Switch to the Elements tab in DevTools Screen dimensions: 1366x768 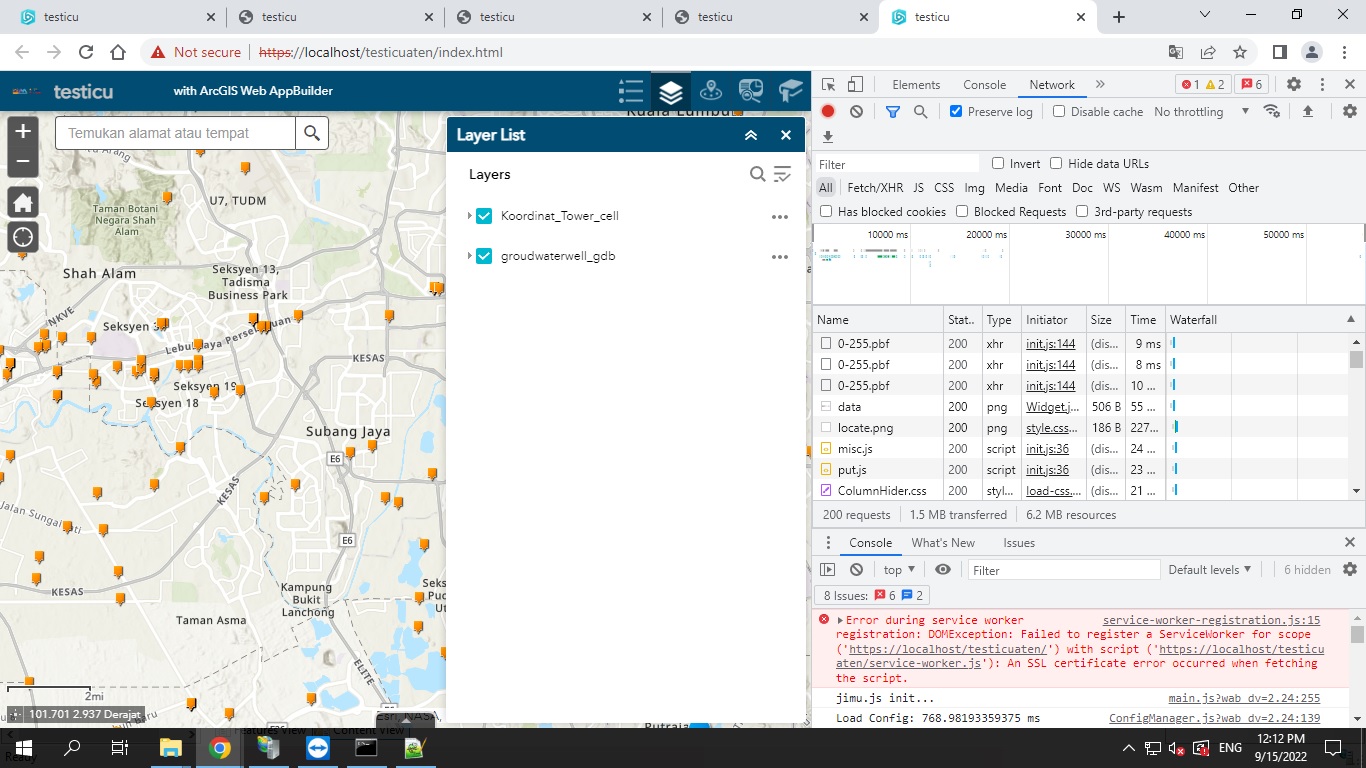(916, 85)
